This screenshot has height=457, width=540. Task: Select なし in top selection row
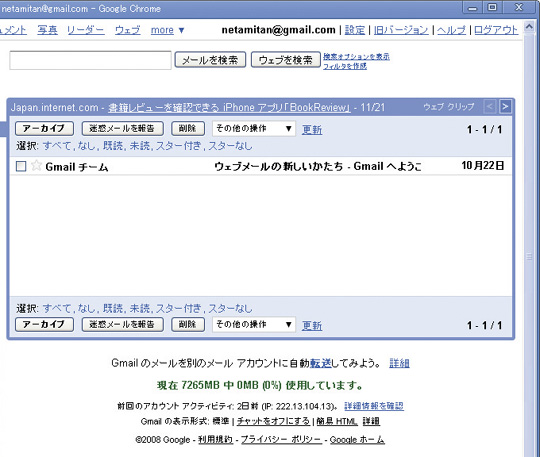[x=86, y=146]
